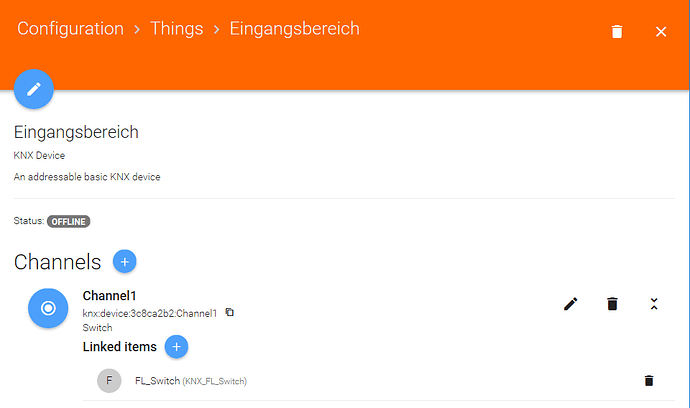Edit Channel1 using the pencil icon
690x408 pixels.
571,304
